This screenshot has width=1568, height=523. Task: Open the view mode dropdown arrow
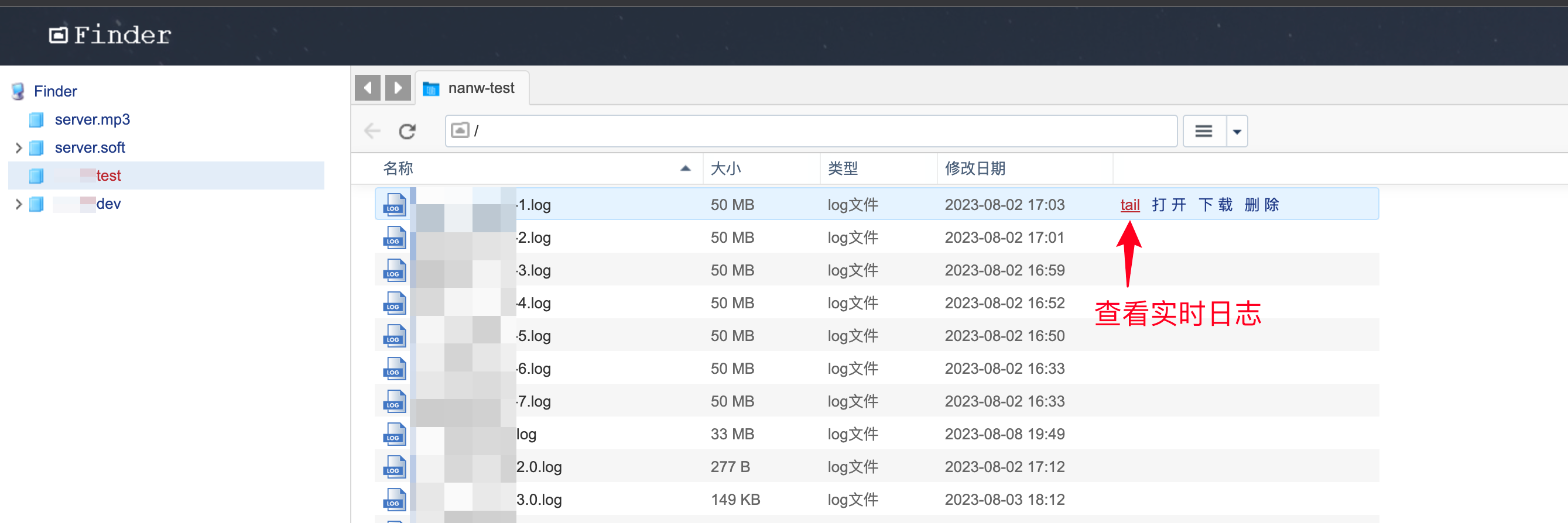tap(1237, 132)
